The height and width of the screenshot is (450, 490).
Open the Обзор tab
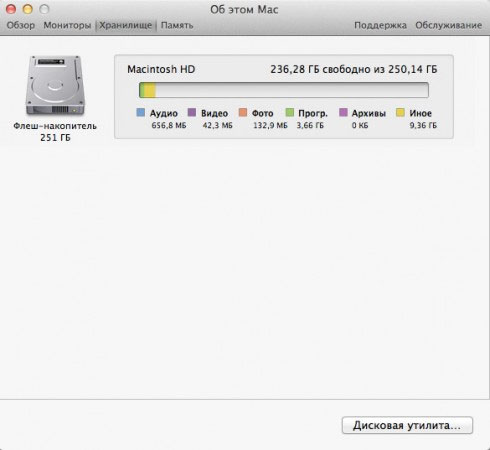(x=21, y=25)
